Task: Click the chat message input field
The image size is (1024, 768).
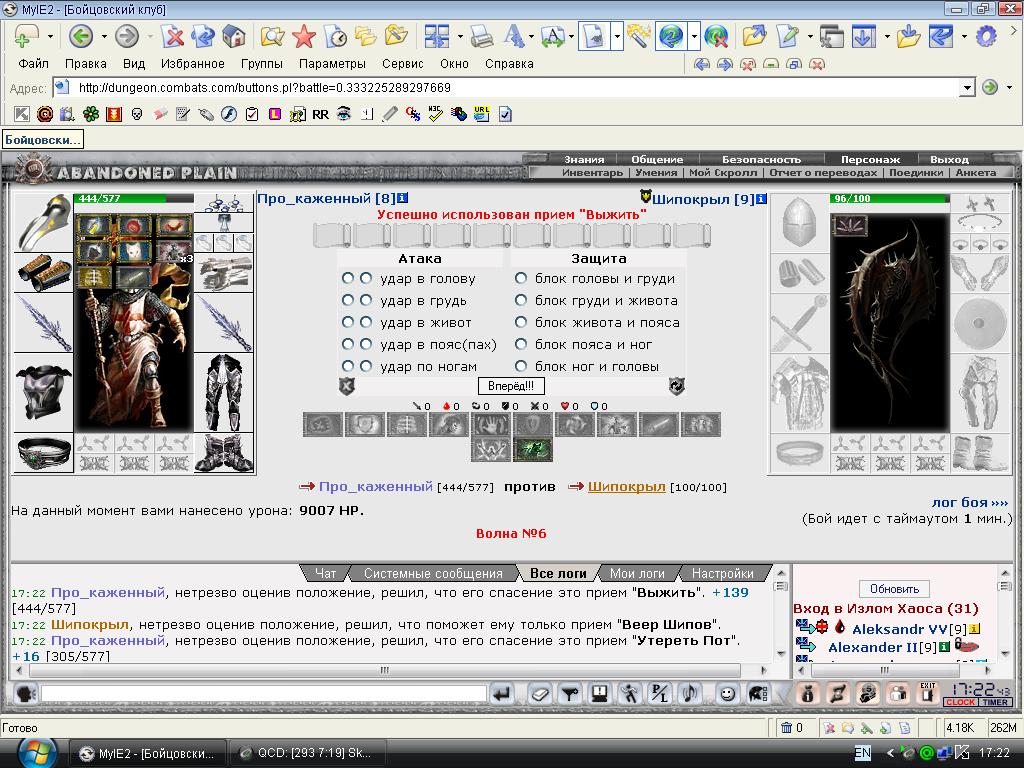Action: click(x=263, y=694)
